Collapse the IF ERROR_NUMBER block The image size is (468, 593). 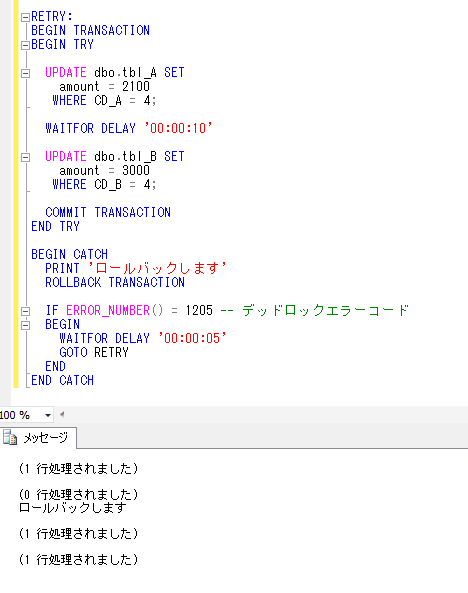point(25,311)
